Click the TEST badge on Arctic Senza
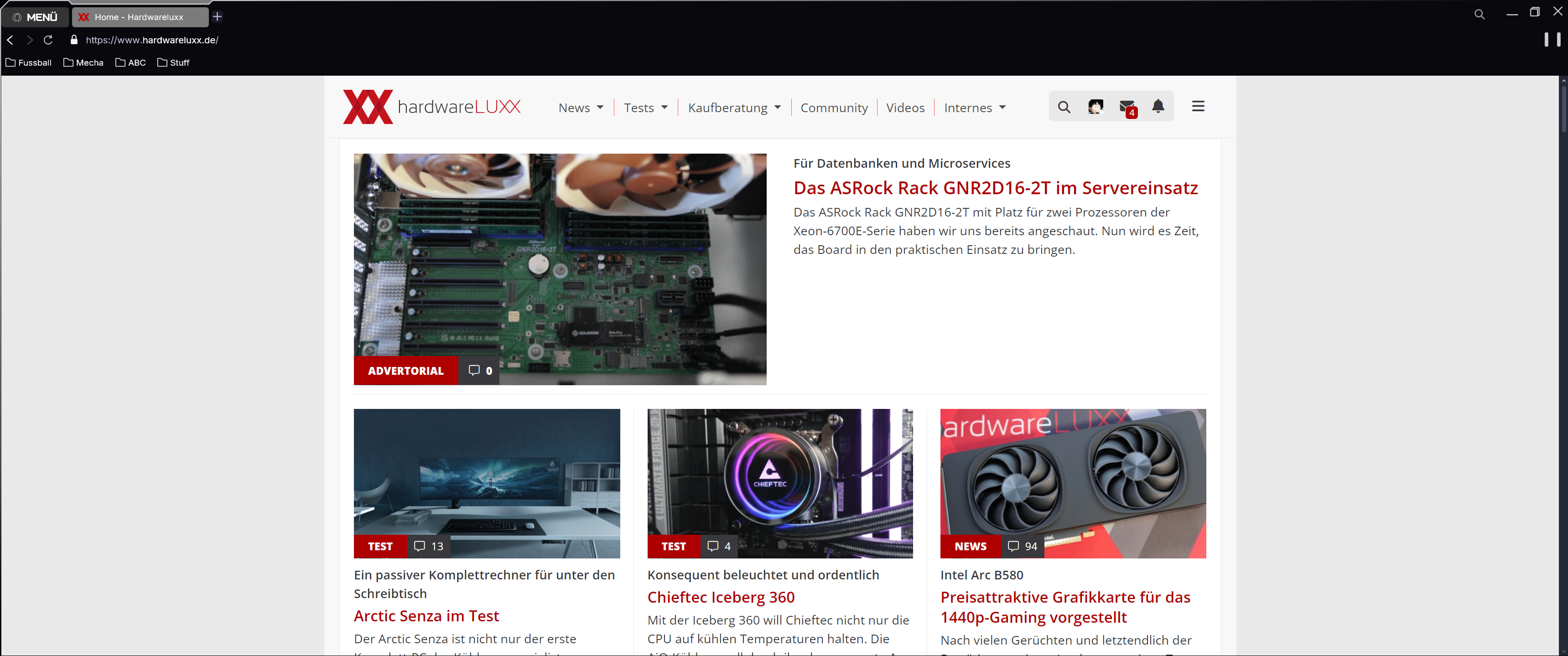 380,547
